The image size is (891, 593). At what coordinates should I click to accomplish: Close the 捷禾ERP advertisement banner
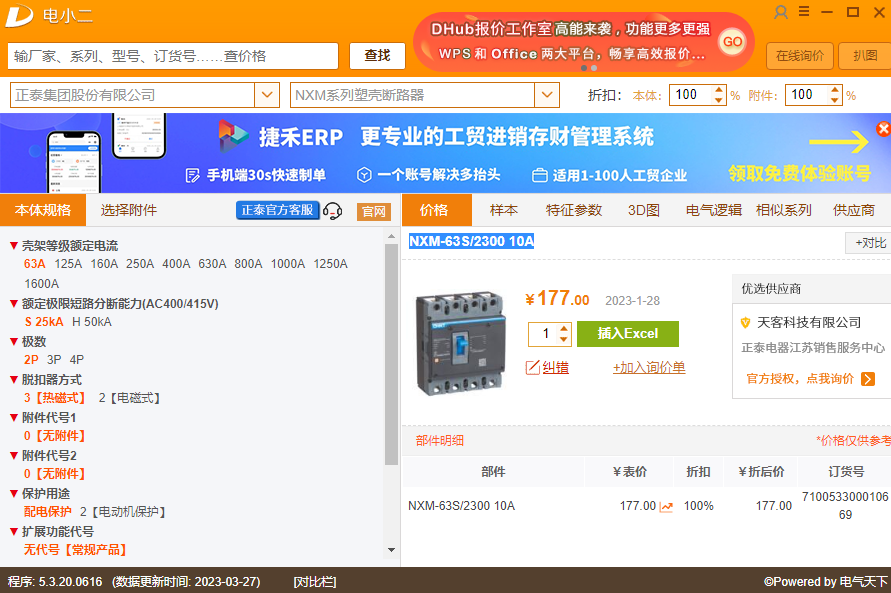pyautogui.click(x=884, y=129)
